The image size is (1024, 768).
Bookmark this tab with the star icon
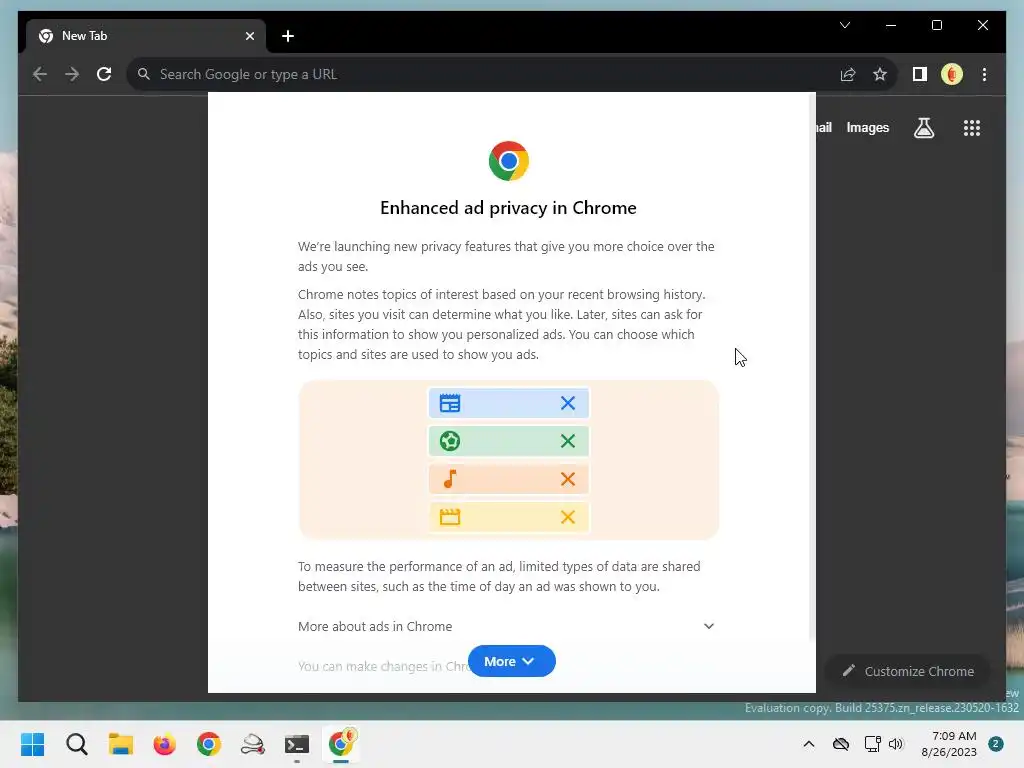tap(880, 74)
